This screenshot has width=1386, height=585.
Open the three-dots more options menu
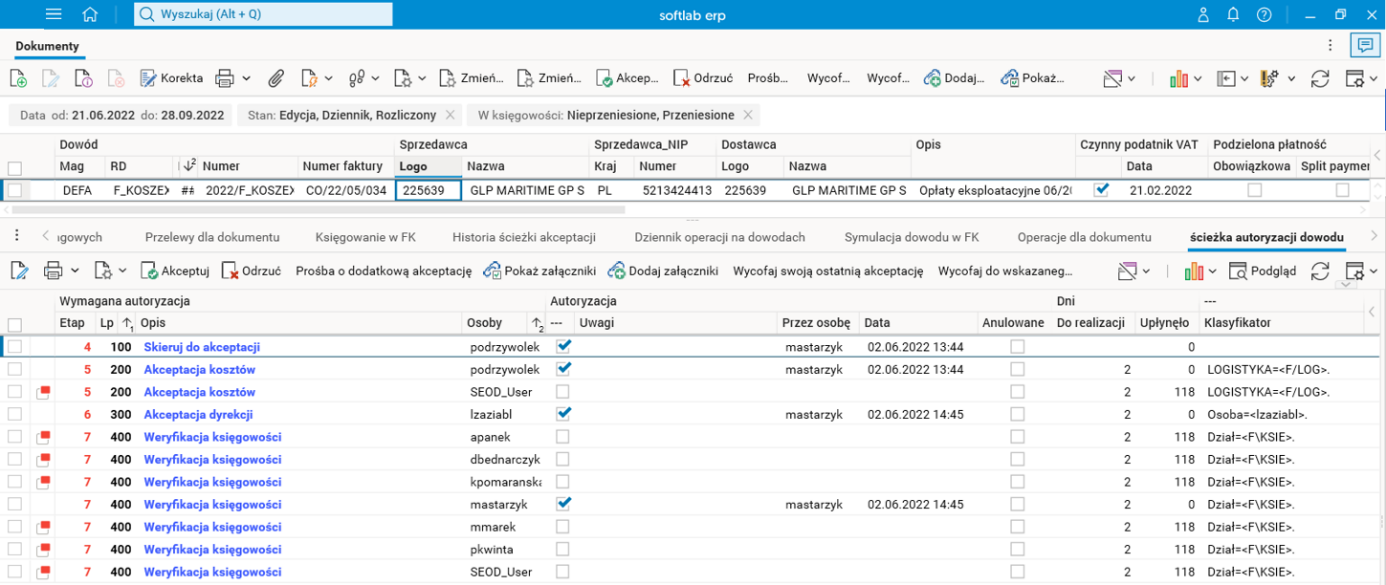(x=1330, y=45)
